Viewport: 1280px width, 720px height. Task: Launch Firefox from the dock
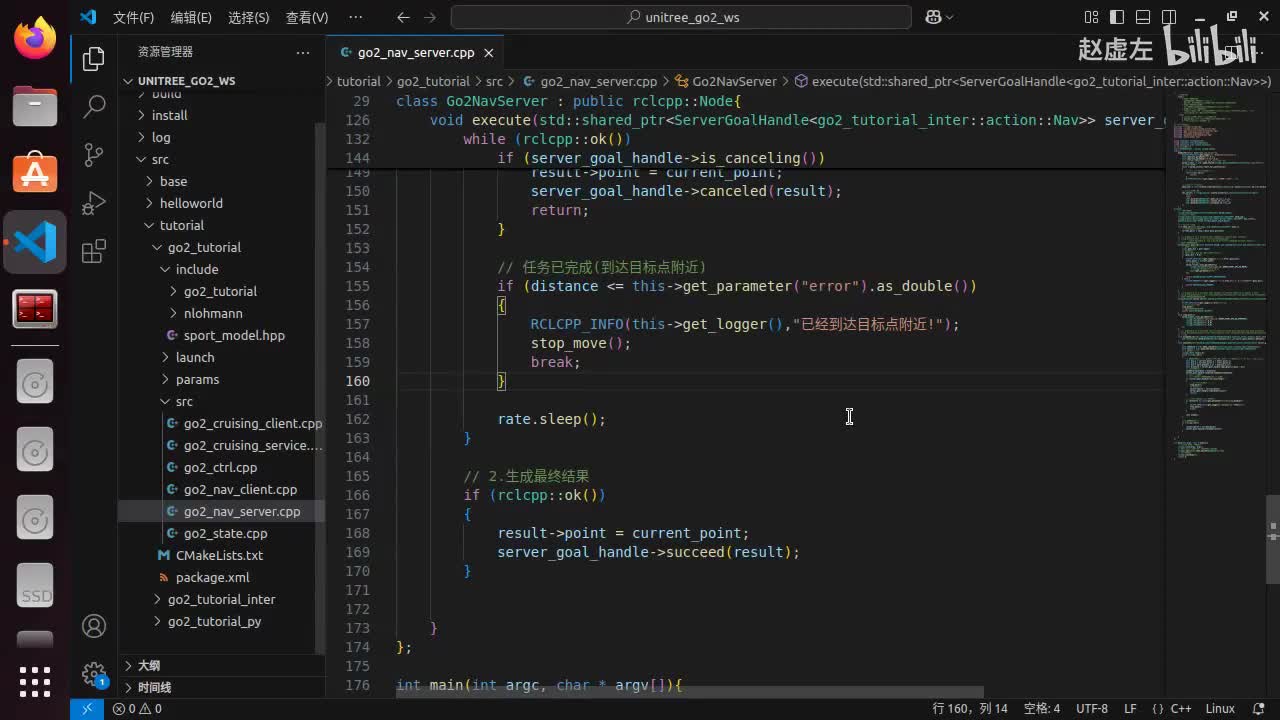[x=35, y=39]
